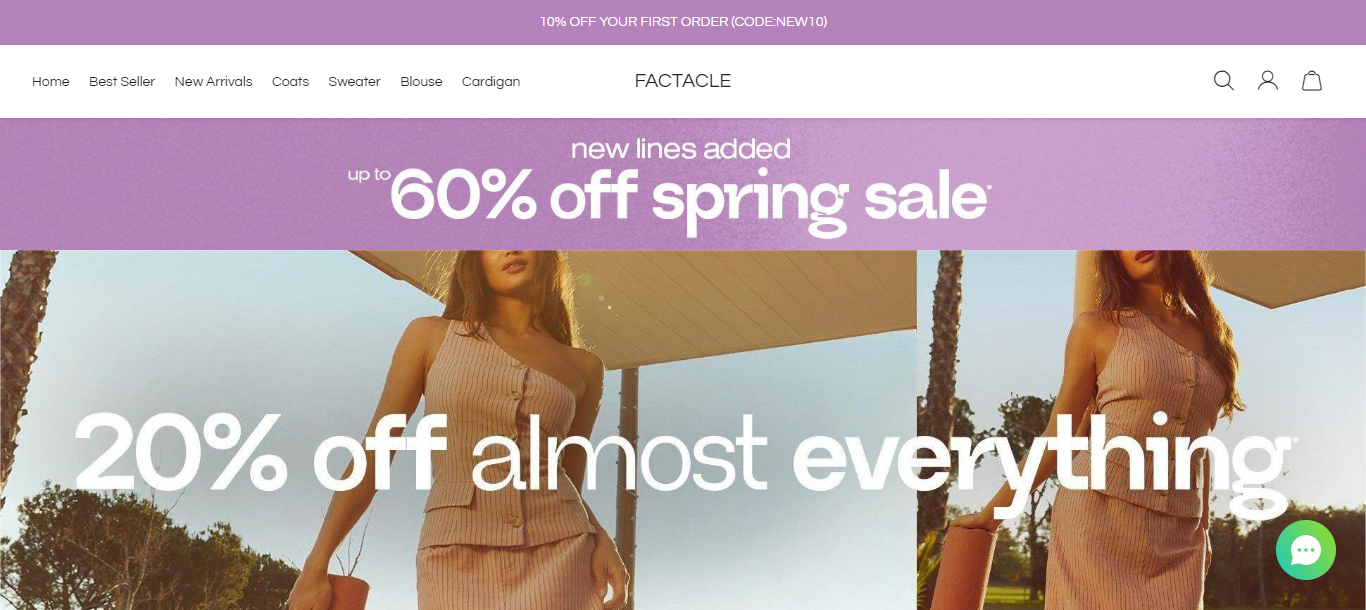Go to the FACTACLE logo homepage
Viewport: 1366px width, 610px height.
coord(683,81)
